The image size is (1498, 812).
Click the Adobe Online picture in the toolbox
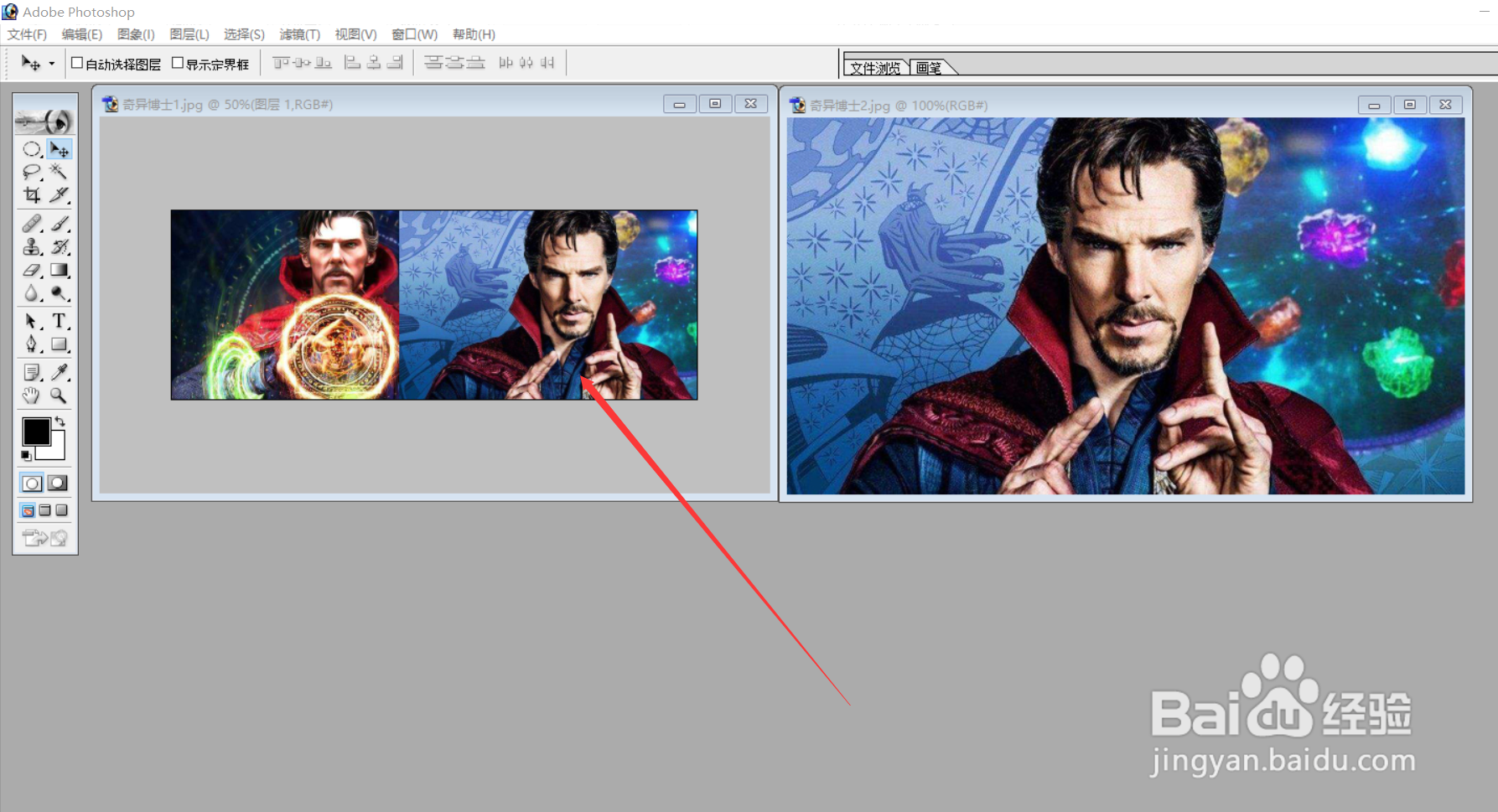click(45, 122)
